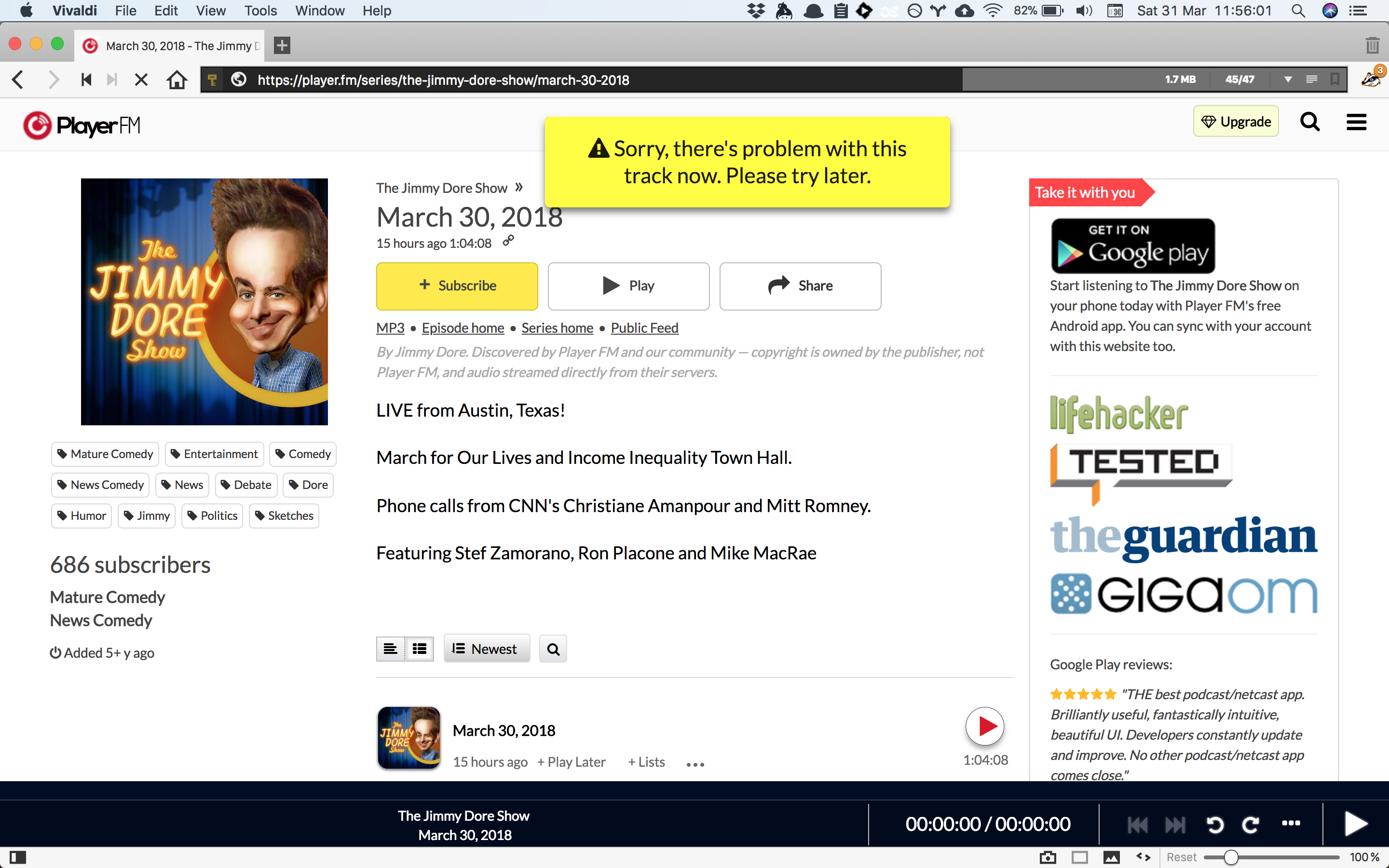1389x868 pixels.
Task: Open the Player FM search
Action: pyautogui.click(x=1310, y=122)
